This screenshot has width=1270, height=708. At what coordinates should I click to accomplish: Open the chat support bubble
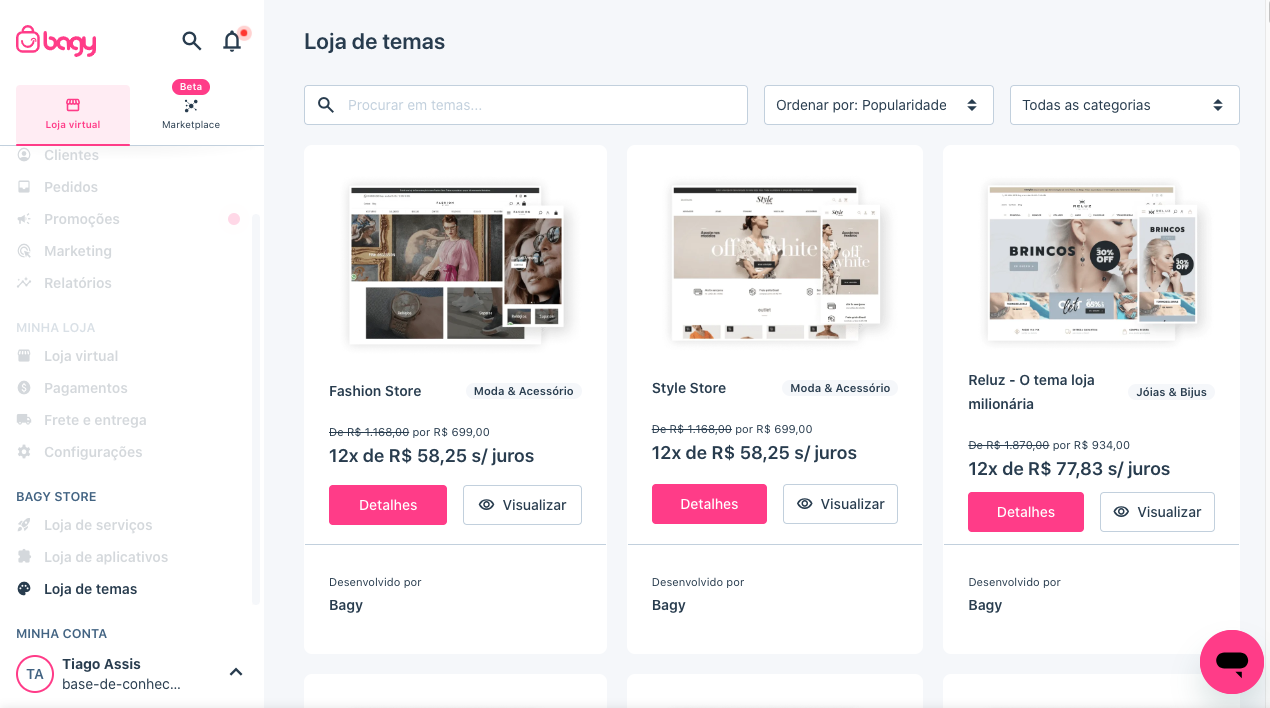pos(1231,661)
